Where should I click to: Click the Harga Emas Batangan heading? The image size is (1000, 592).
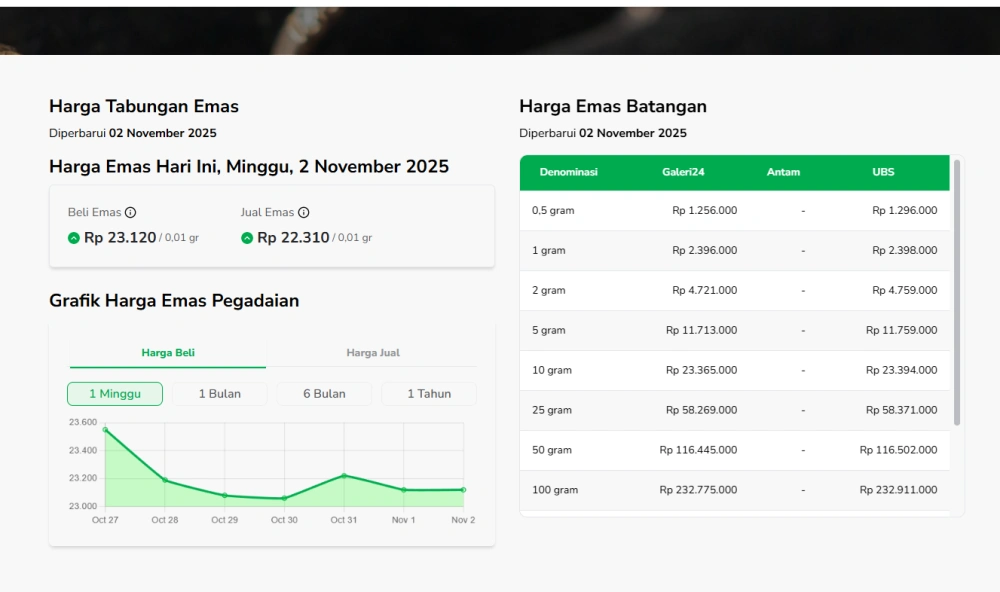612,105
